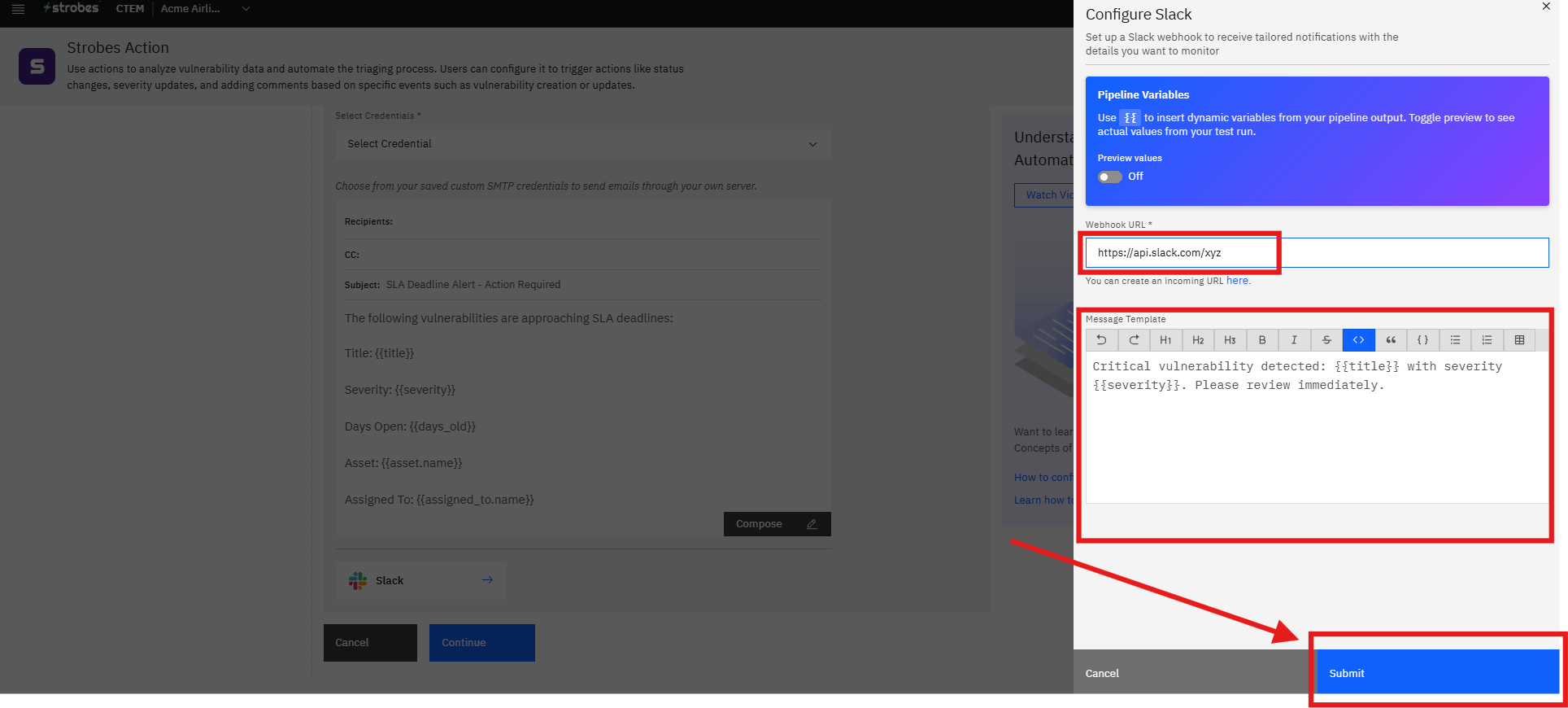Click the redo icon in Message Template toolbar
This screenshot has height=708, width=1568.
click(1134, 340)
